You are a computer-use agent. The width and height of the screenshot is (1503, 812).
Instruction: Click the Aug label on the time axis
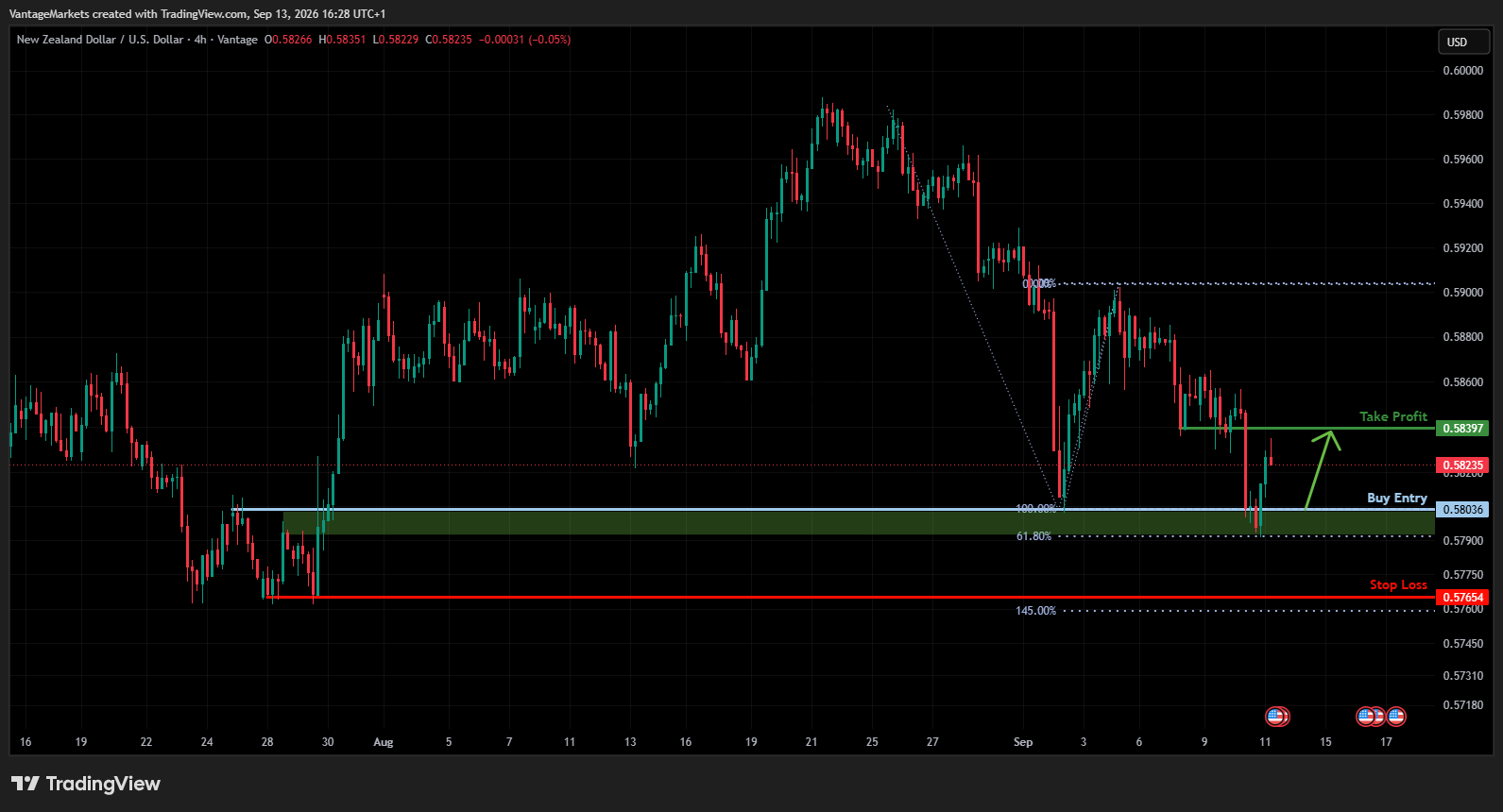point(383,742)
